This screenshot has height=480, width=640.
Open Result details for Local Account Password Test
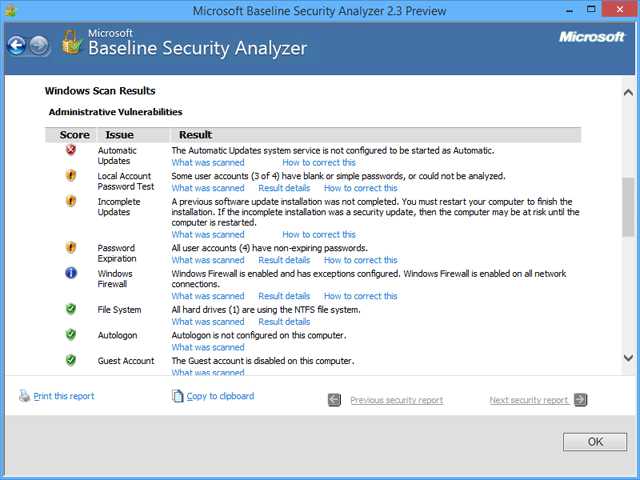284,188
